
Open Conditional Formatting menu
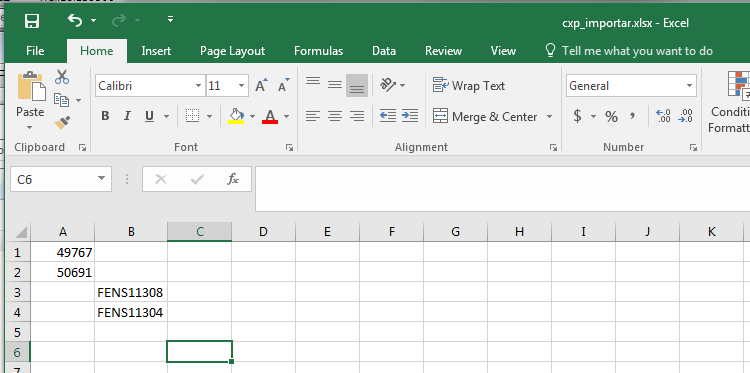[x=730, y=103]
